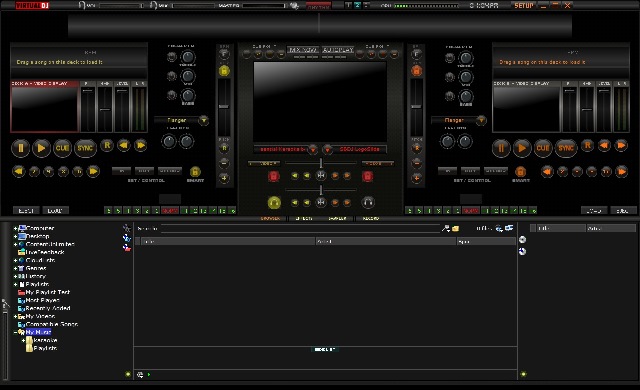This screenshot has height=390, width=640.
Task: Switch to the RECORD tab
Action: 371,219
